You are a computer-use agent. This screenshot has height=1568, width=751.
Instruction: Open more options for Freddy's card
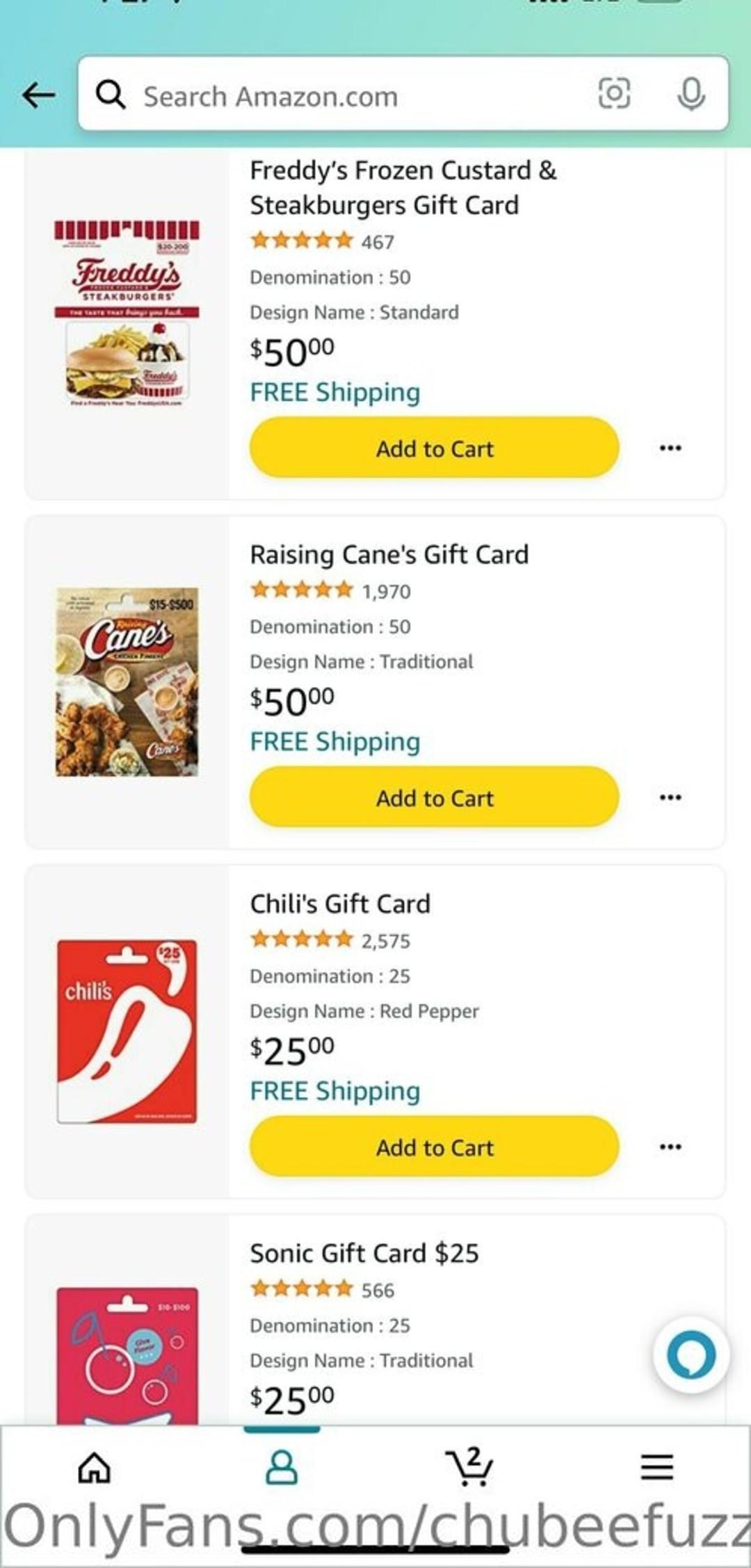(x=670, y=448)
